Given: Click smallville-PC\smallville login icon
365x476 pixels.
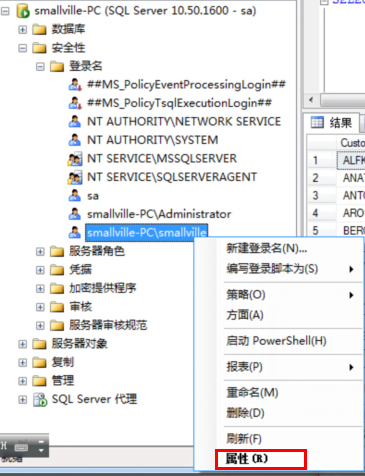Looking at the screenshot, I should tap(75, 232).
